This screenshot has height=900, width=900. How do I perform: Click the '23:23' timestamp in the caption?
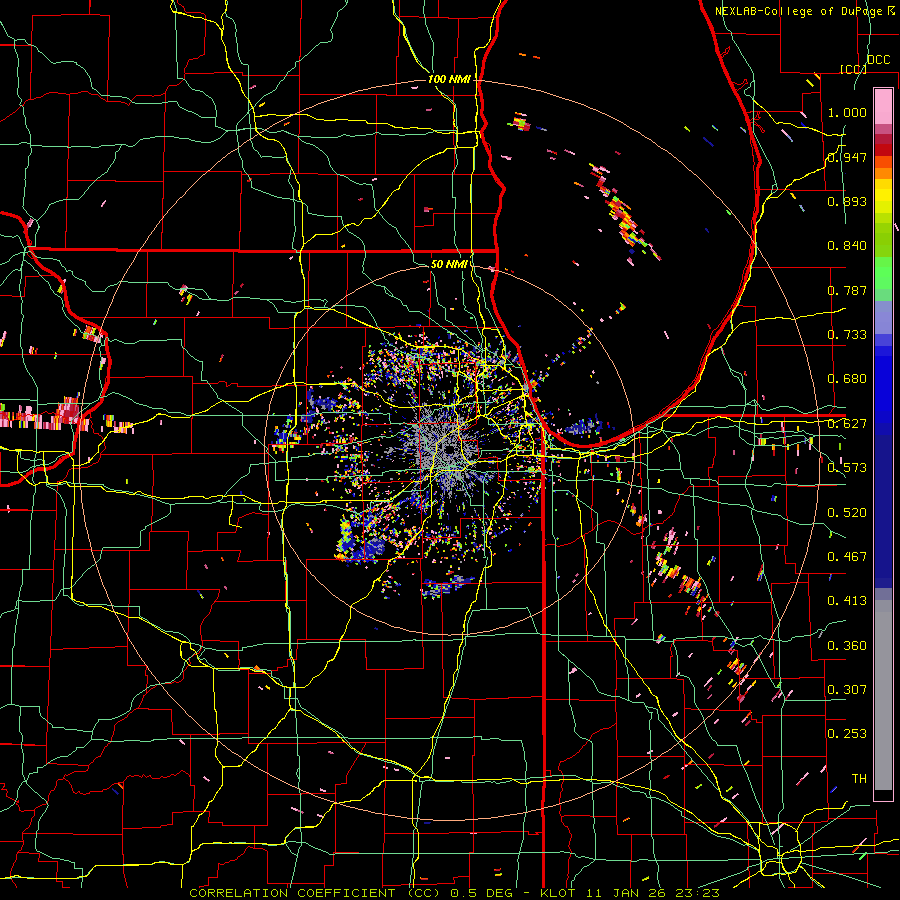click(x=699, y=893)
